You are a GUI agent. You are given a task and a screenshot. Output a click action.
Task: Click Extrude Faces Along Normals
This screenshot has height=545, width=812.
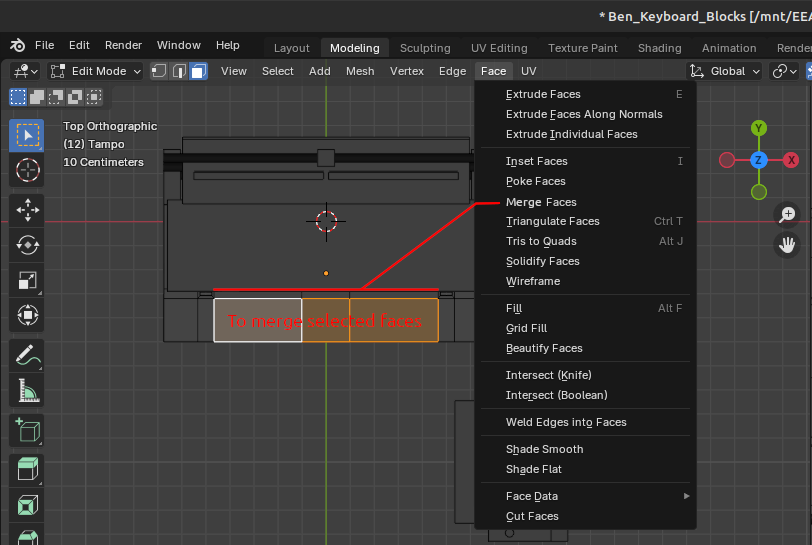tap(585, 114)
